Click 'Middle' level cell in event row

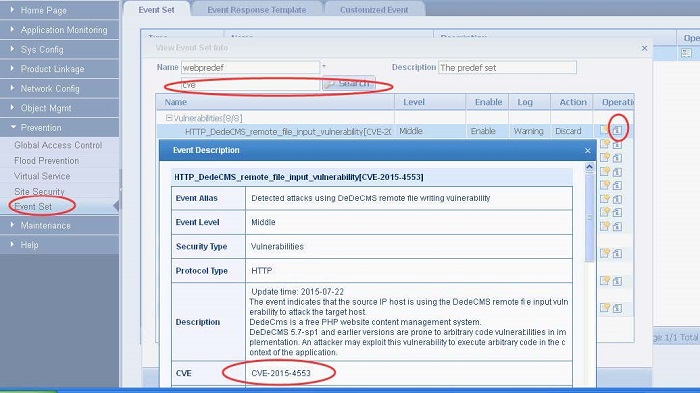(x=411, y=131)
